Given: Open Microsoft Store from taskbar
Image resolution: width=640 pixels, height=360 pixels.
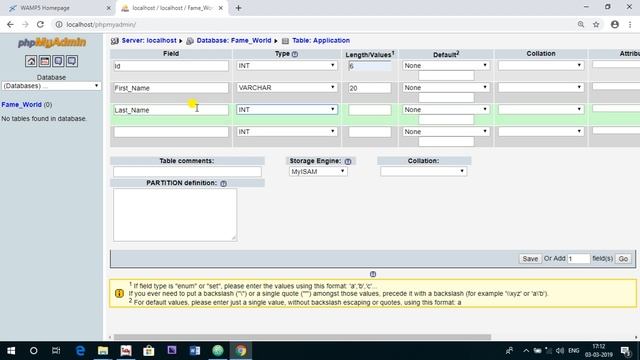Looking at the screenshot, I should tap(149, 351).
